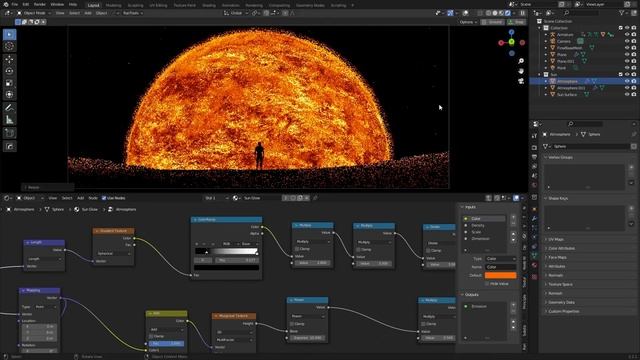This screenshot has width=640, height=360.
Task: Toggle Hide Value checkbox
Action: (487, 284)
